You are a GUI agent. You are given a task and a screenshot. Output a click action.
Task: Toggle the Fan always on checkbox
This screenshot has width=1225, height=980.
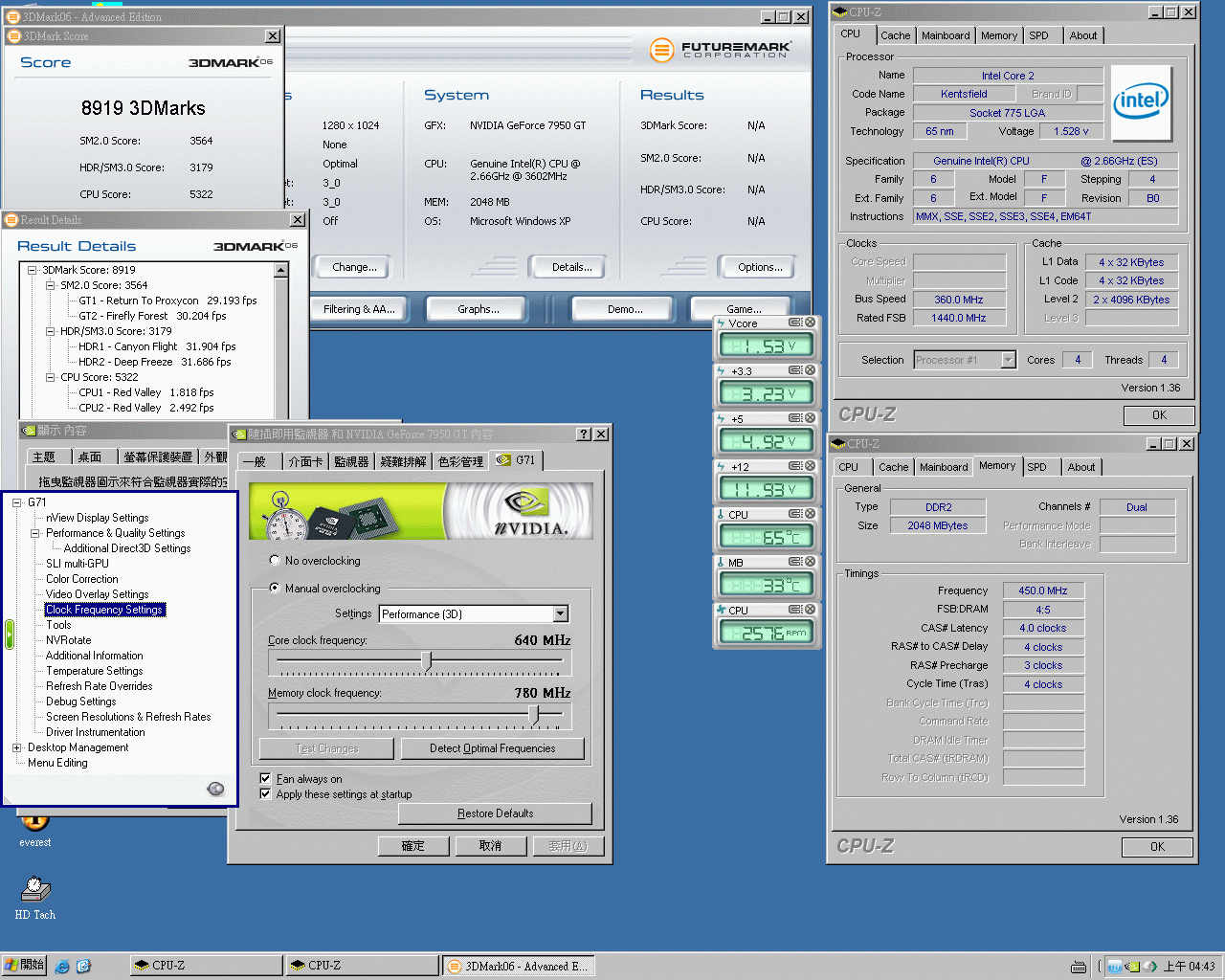(x=265, y=779)
